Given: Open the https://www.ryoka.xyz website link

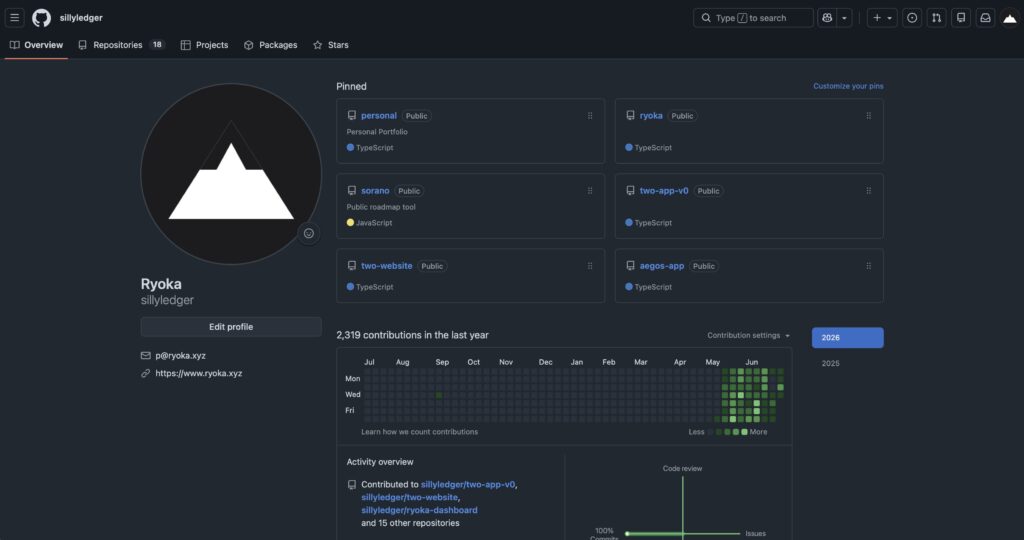Looking at the screenshot, I should (199, 373).
